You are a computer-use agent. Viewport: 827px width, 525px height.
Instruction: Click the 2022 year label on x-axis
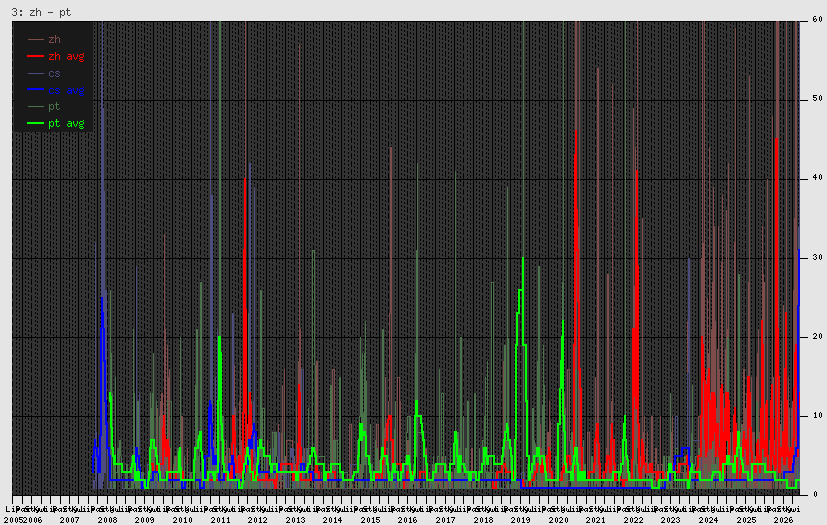(x=633, y=520)
